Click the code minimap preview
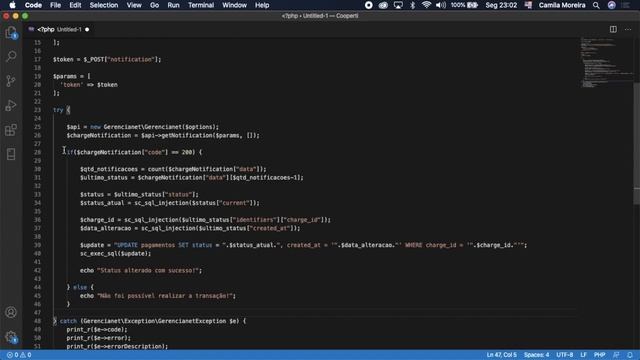The width and height of the screenshot is (640, 360). (607, 62)
